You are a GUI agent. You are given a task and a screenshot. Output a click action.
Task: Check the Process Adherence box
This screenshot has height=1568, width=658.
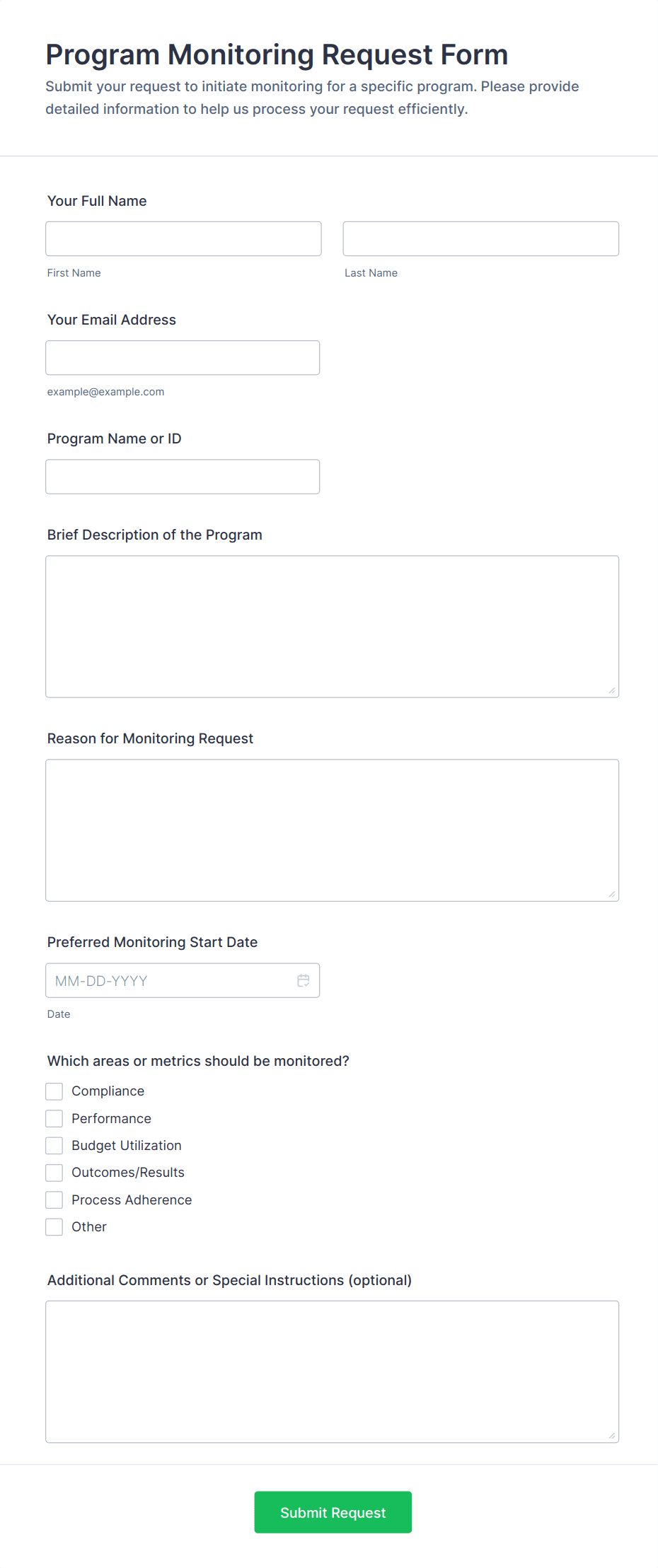click(54, 1200)
